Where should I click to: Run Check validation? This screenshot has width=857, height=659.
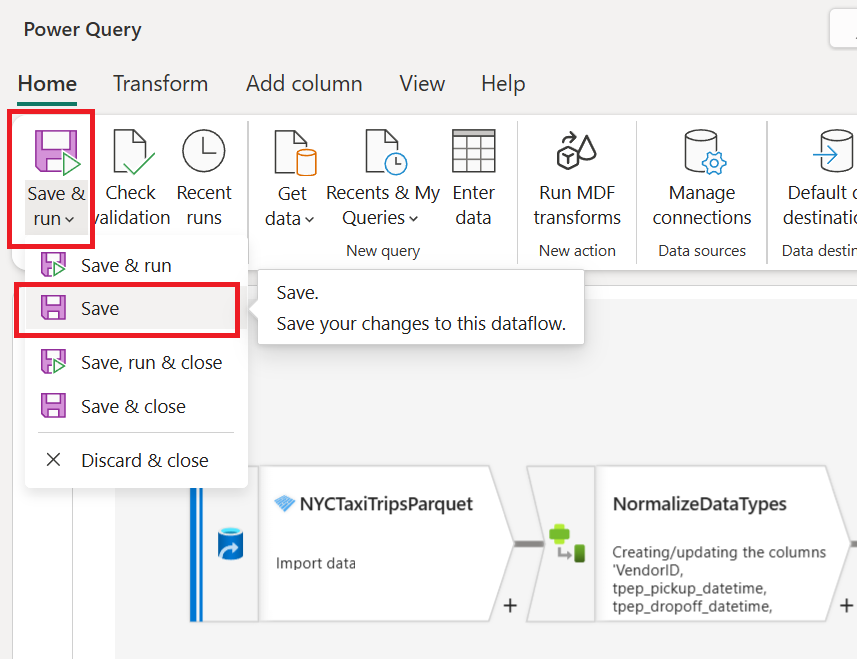[x=131, y=178]
